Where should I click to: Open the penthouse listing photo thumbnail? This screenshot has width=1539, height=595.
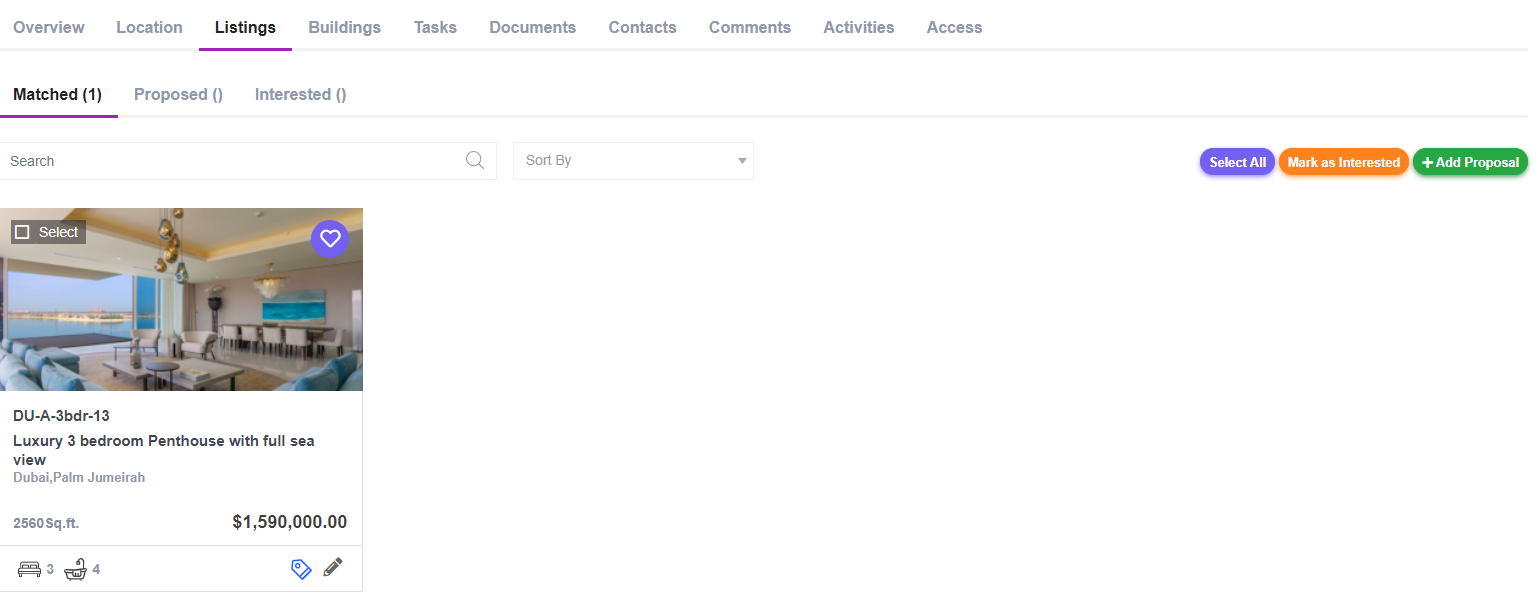tap(180, 310)
